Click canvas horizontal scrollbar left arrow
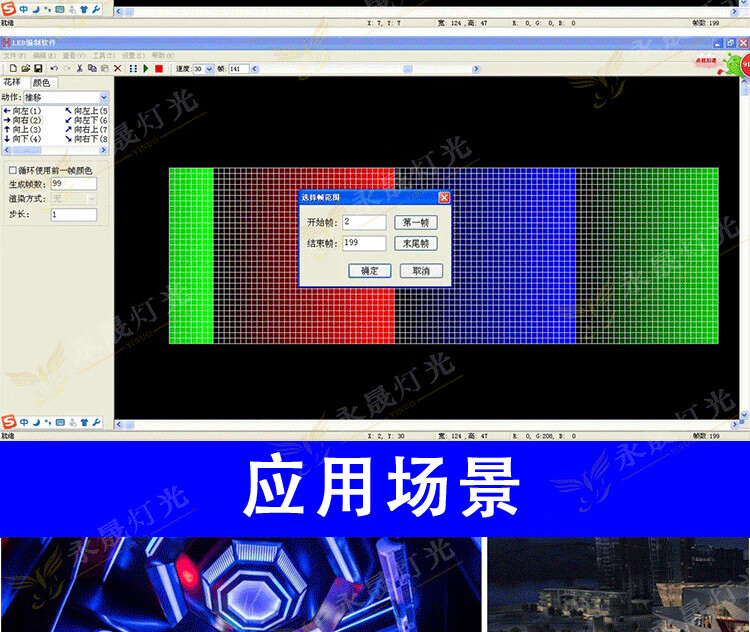750x632 pixels. 119,424
